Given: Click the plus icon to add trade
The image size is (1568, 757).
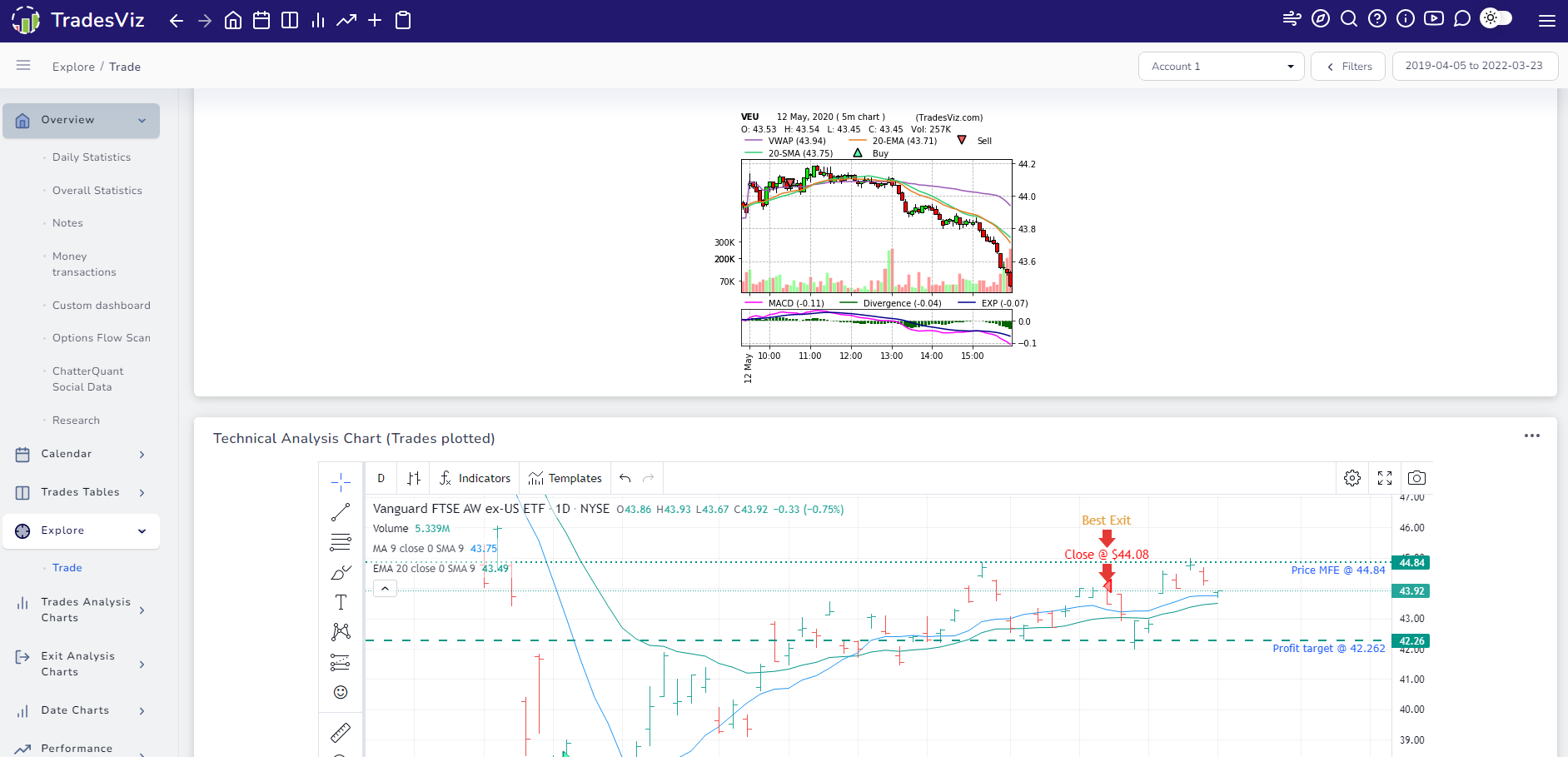Looking at the screenshot, I should [x=375, y=21].
